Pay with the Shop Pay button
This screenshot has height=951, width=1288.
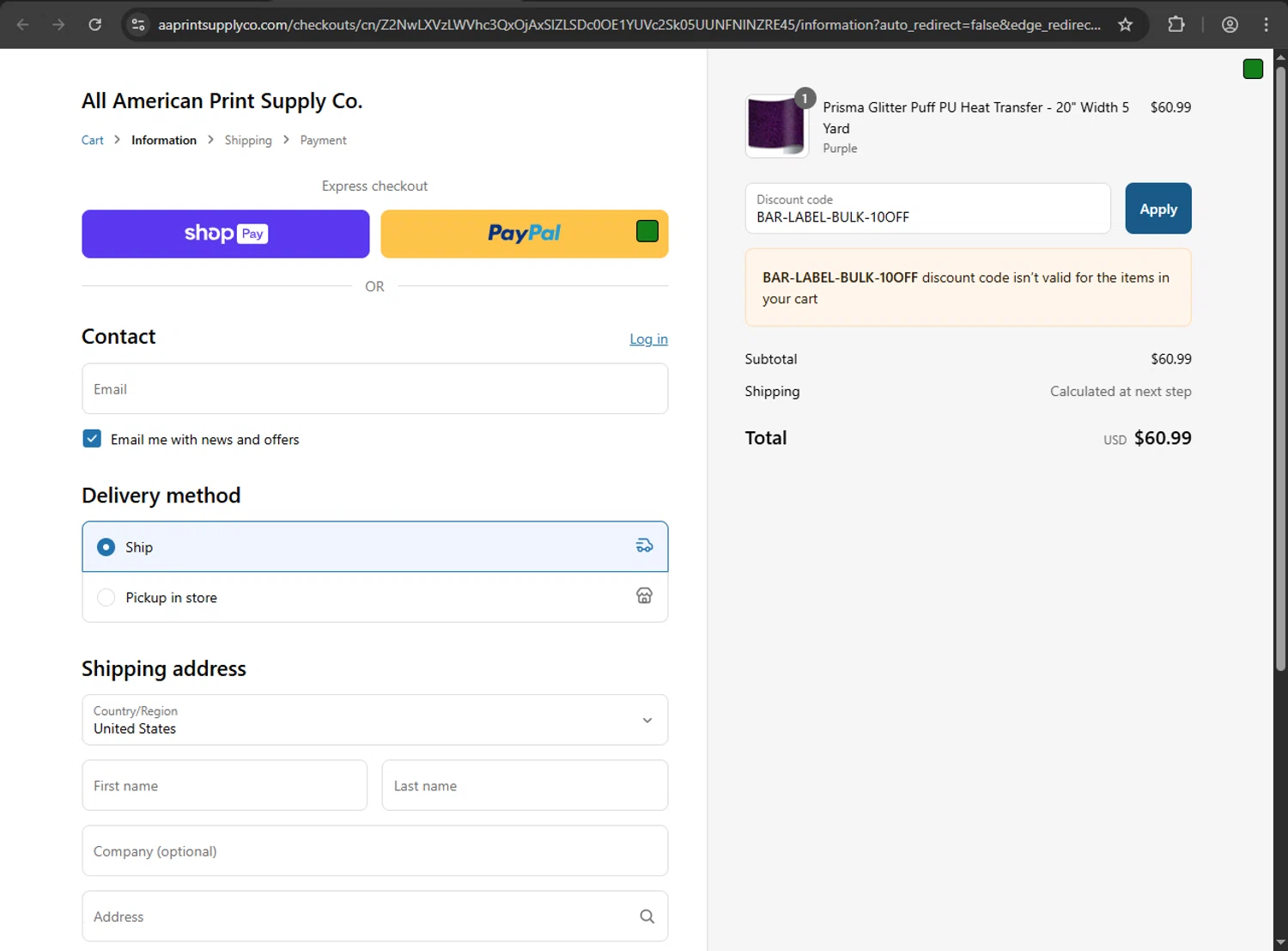[226, 234]
